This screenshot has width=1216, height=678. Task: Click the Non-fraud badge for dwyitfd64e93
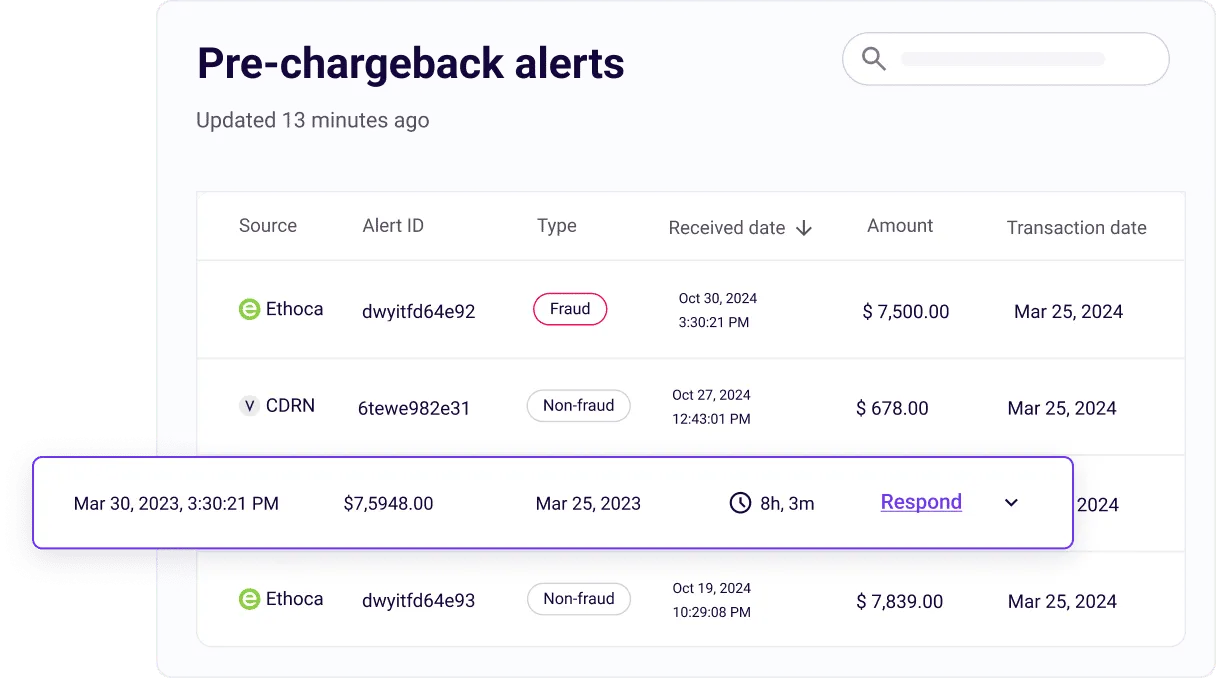coord(578,599)
